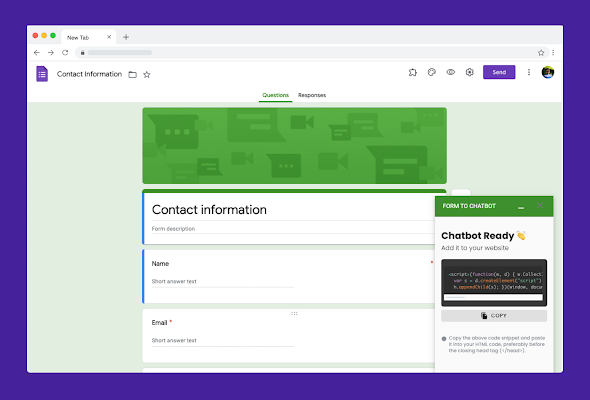Select the Questions tab
The image size is (590, 400).
275,95
